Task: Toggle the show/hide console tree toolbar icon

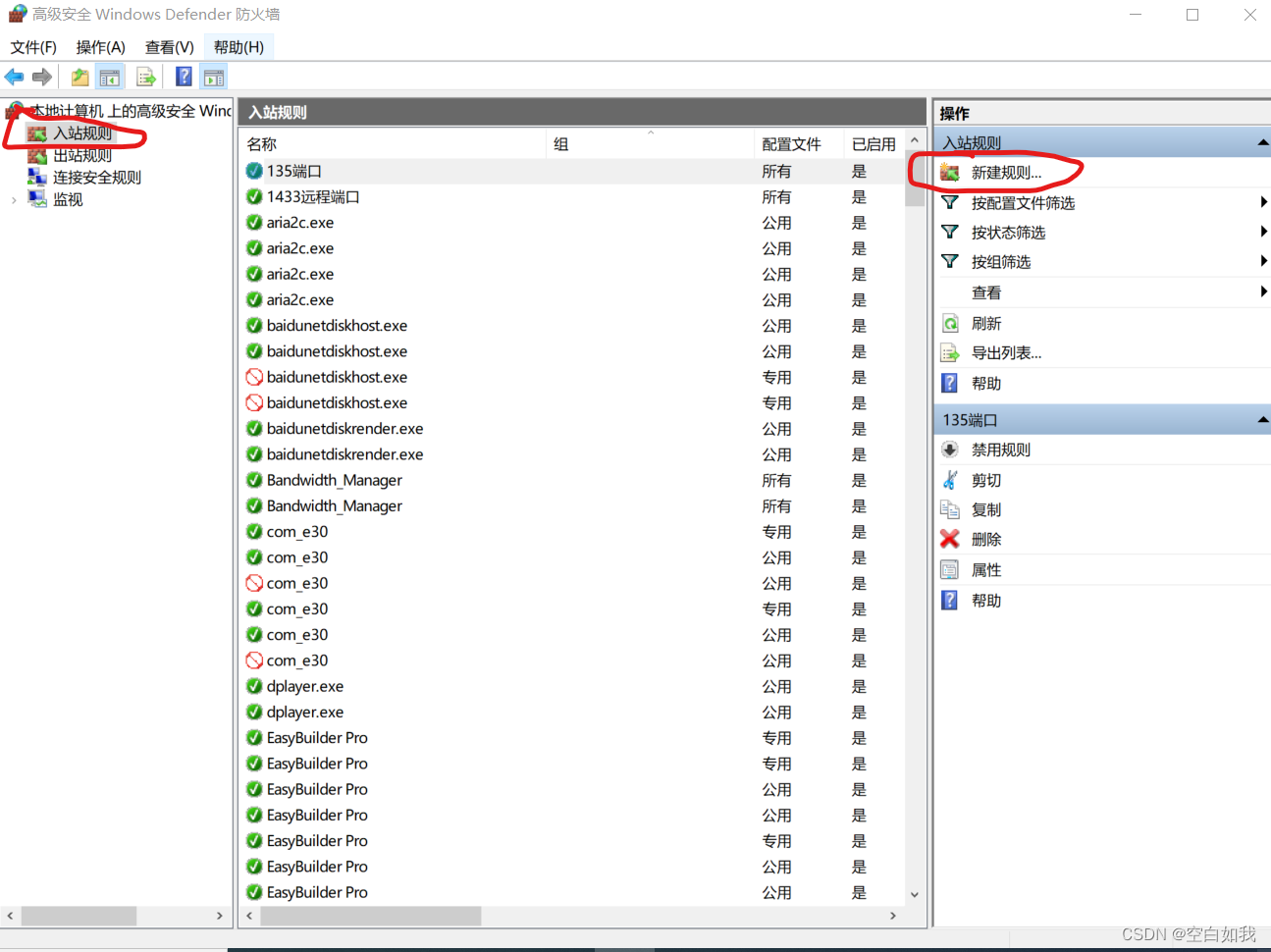Action: pos(110,77)
